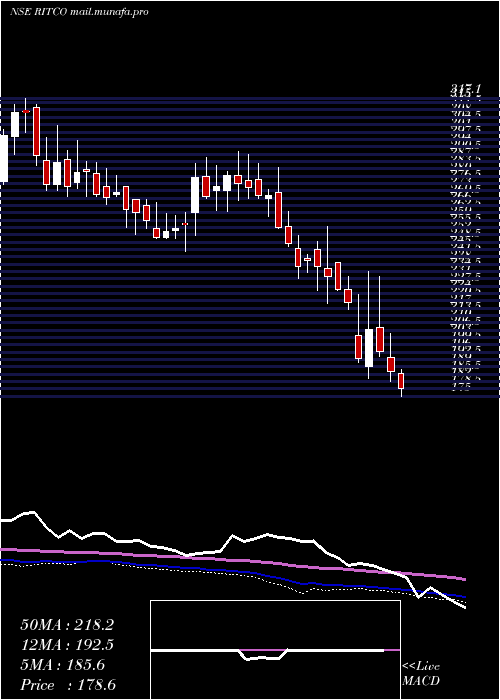Click the top price axis label 315.1
Screen dimensions: 500x700
466,91
